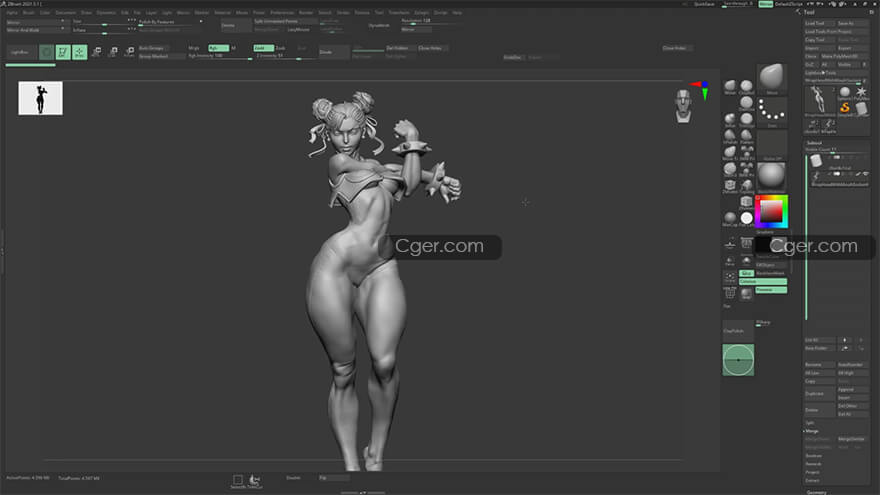This screenshot has width=880, height=495.
Task: Click the round gizmo button beside LightBox
Action: click(x=47, y=52)
